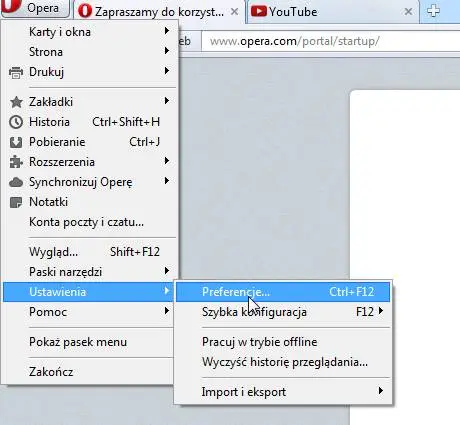Click the YouTube favicon on the second tab
This screenshot has height=425, width=460.
coord(259,11)
